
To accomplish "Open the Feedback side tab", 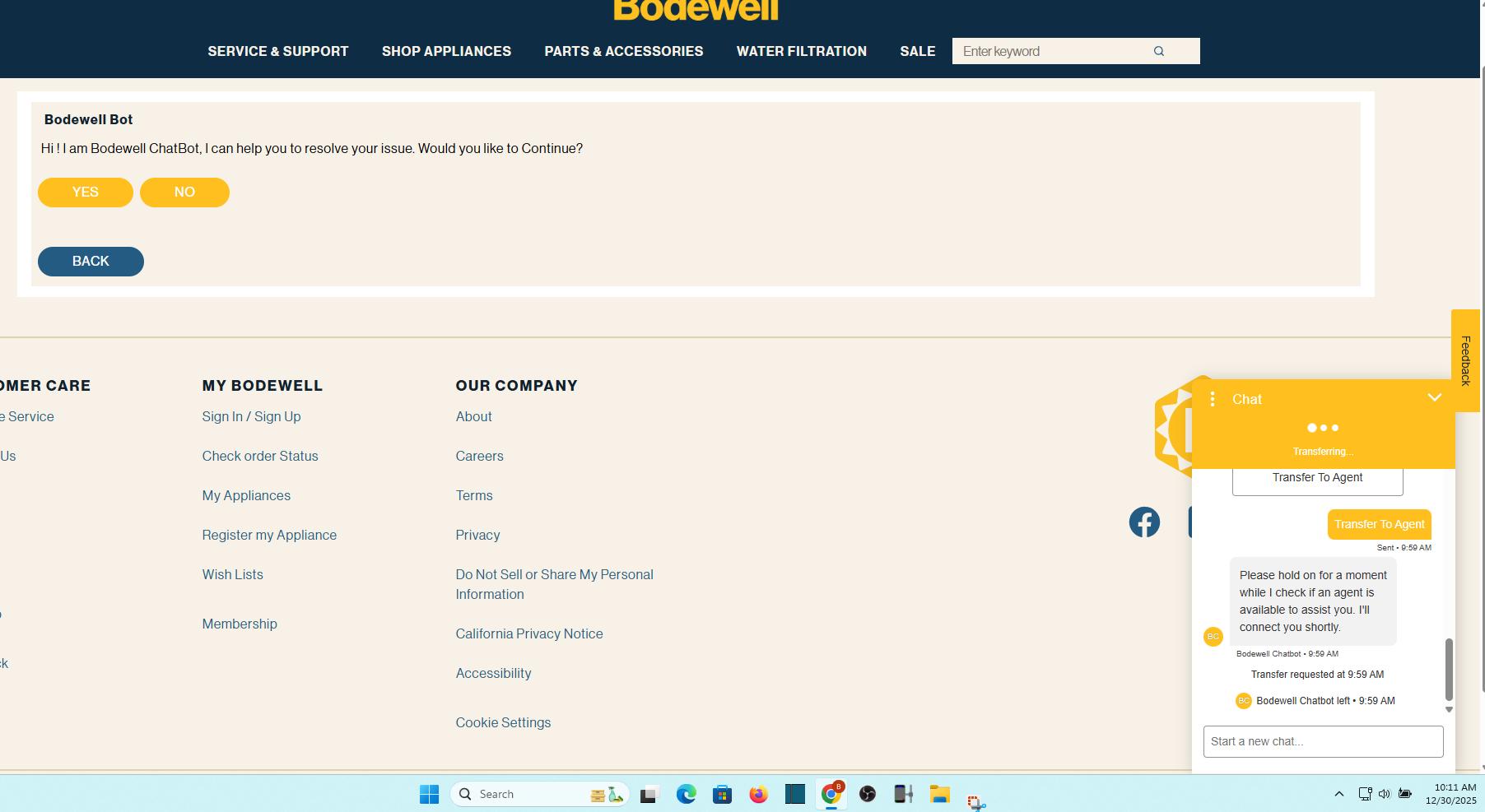I will 1465,360.
